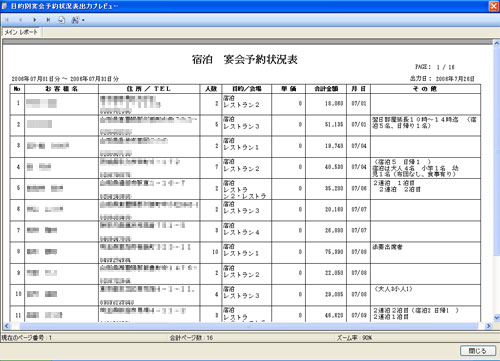Open the dropdown arrow beside search icon
The width and height of the screenshot is (500, 361).
(83, 20)
